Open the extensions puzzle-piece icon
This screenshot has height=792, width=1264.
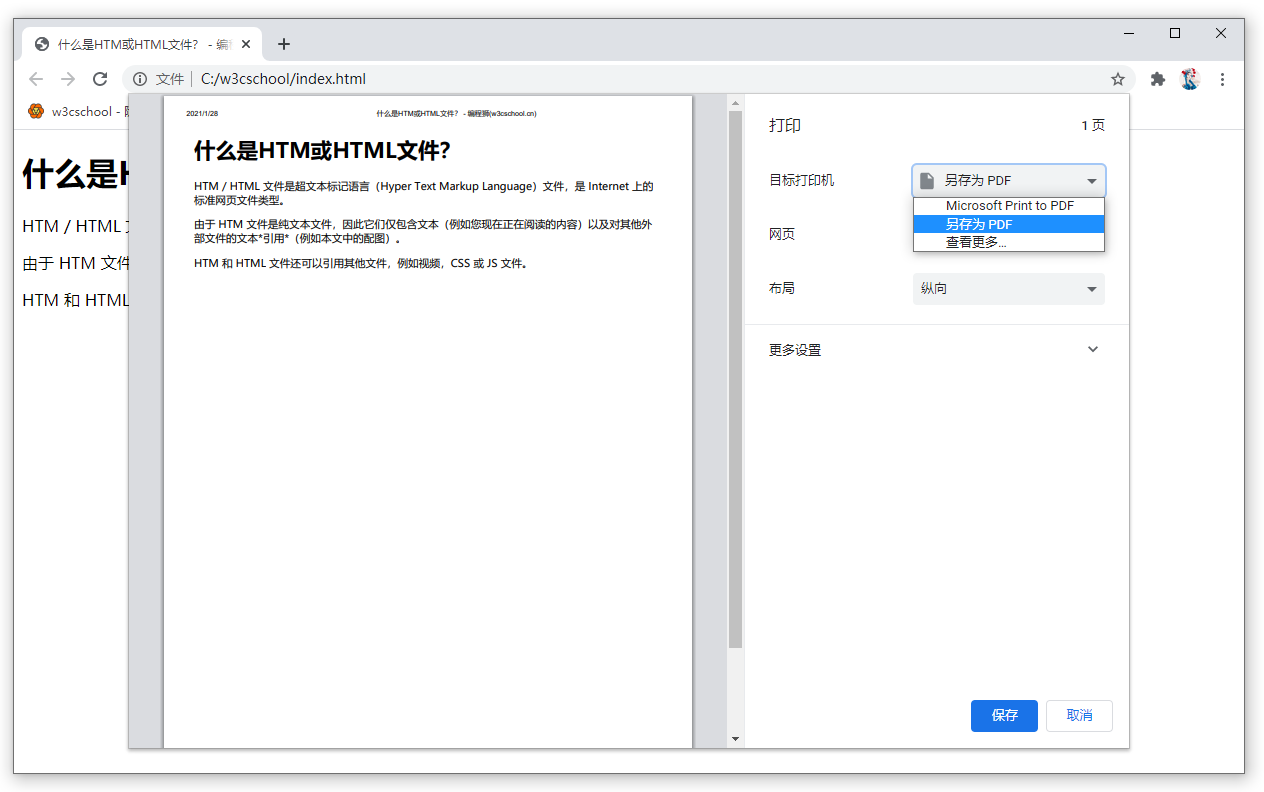coord(1155,79)
